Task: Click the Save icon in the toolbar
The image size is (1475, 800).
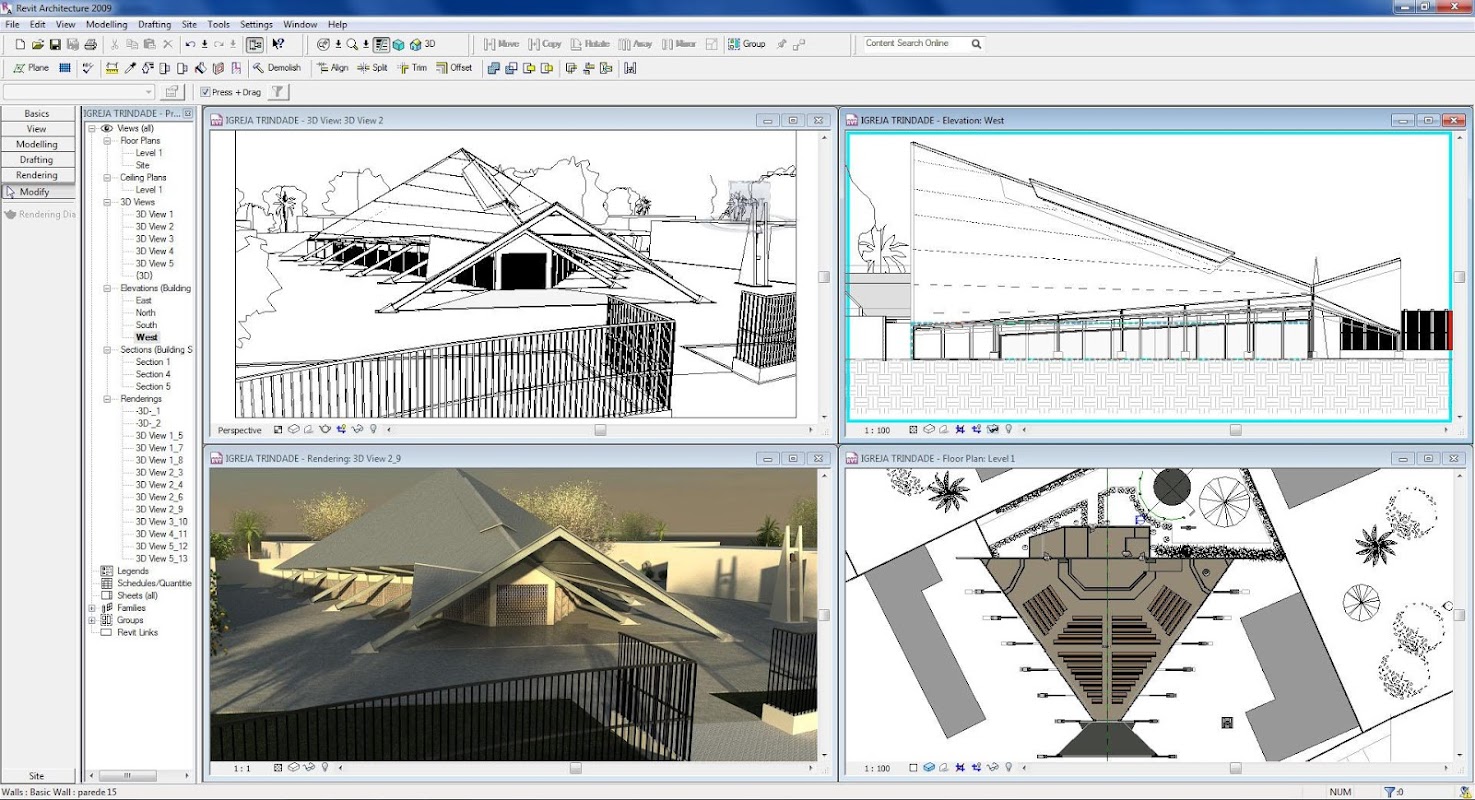Action: pyautogui.click(x=55, y=44)
